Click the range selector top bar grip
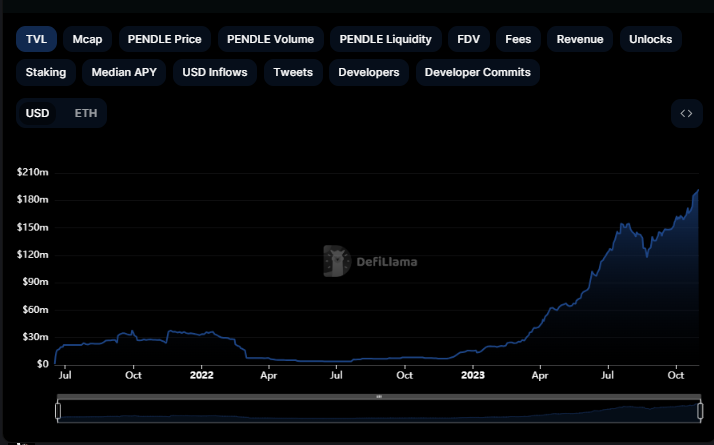 (379, 397)
